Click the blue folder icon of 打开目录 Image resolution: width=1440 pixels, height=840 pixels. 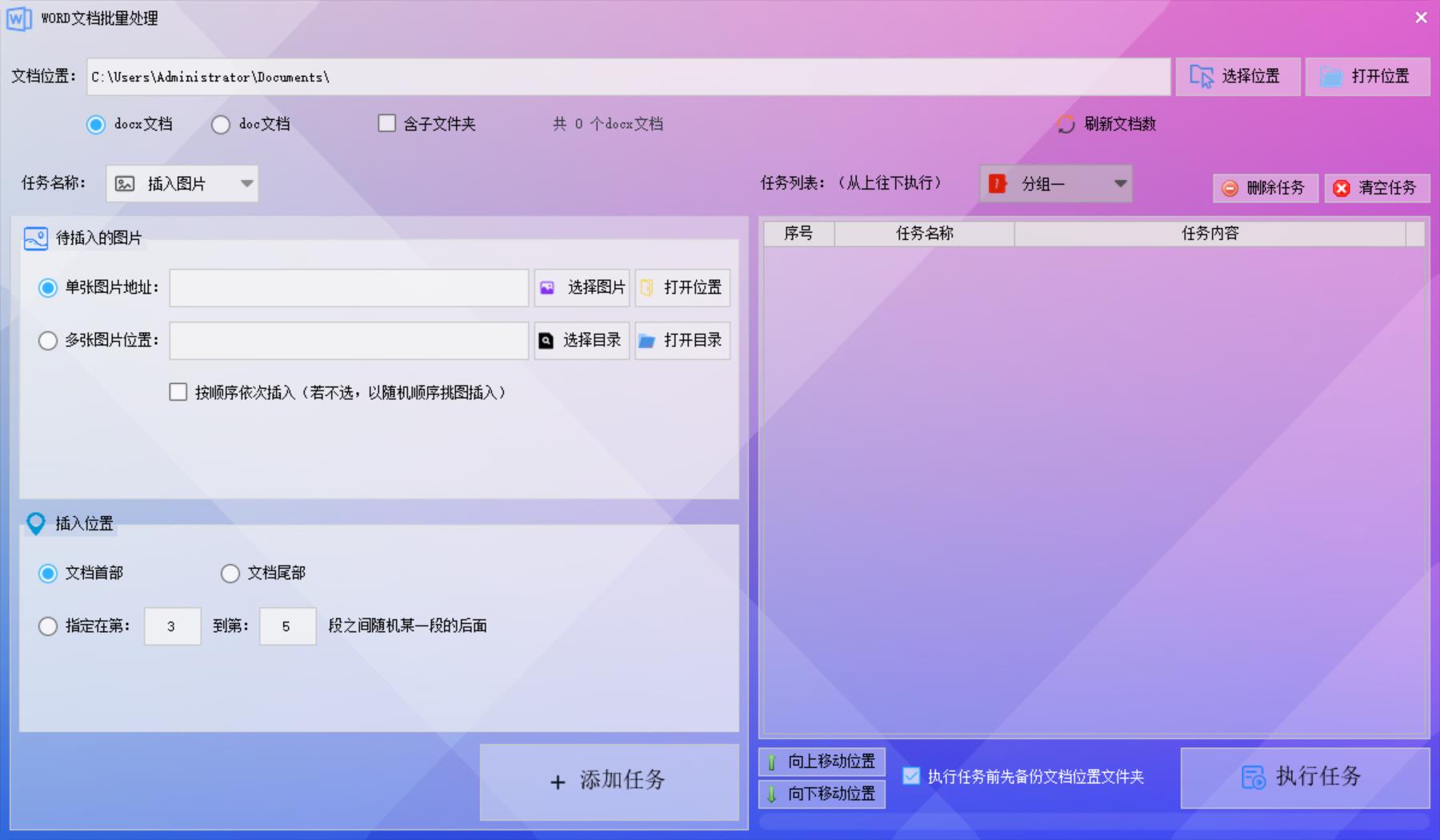click(x=646, y=342)
